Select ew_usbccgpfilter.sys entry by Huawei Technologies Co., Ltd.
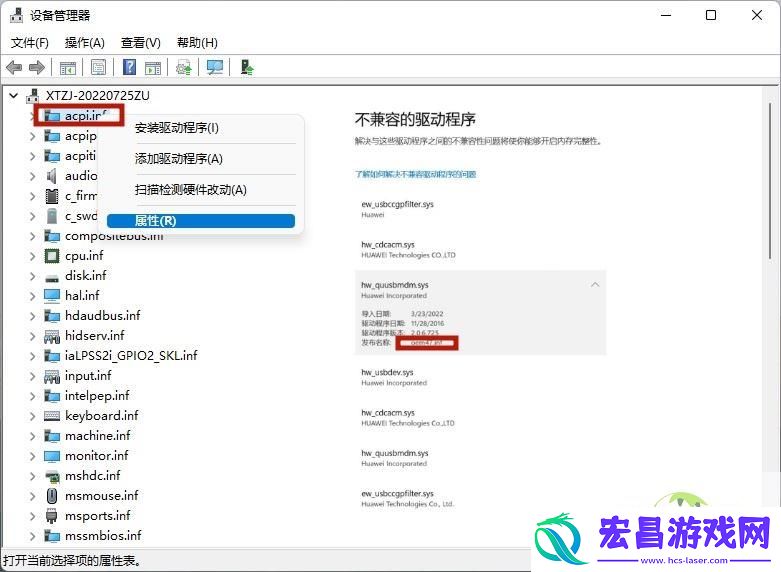This screenshot has height=572, width=781. coord(407,498)
